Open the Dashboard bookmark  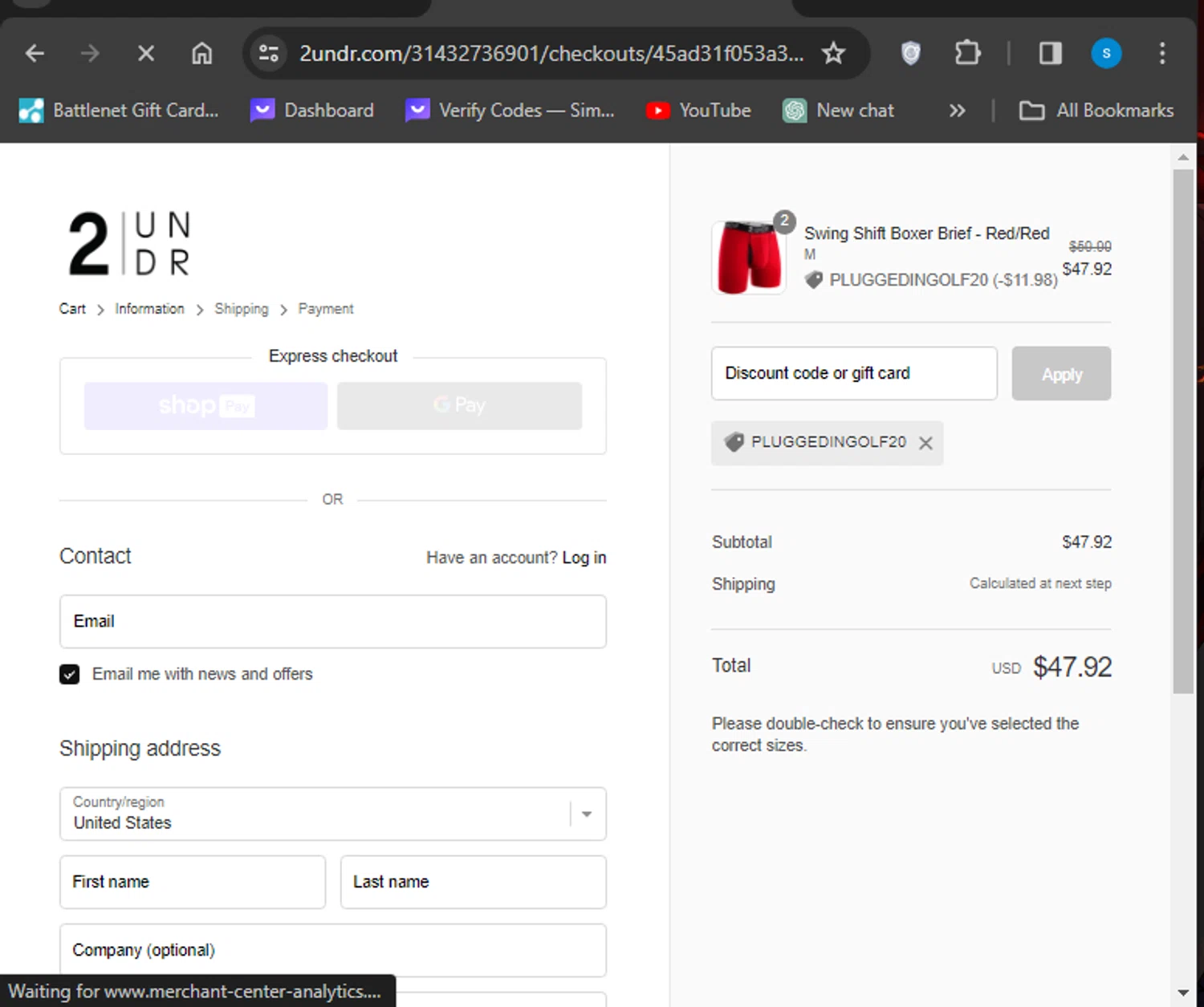(312, 111)
